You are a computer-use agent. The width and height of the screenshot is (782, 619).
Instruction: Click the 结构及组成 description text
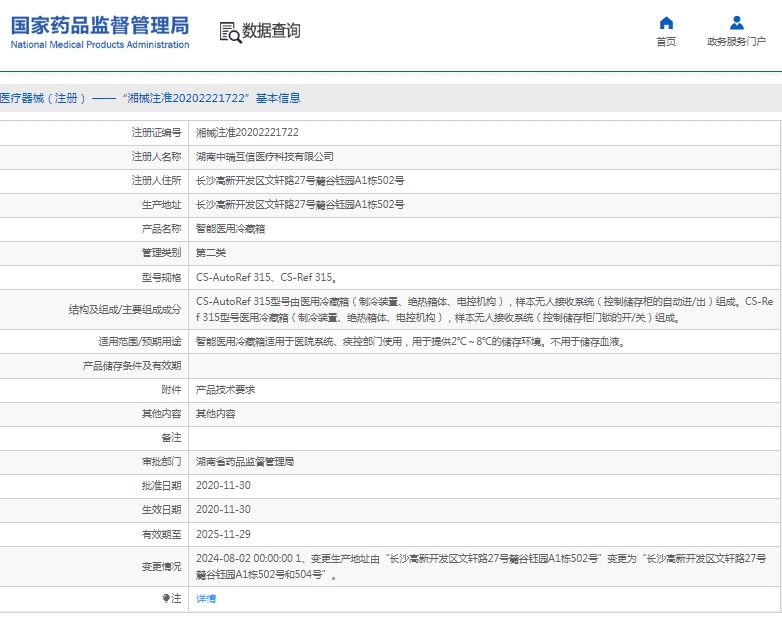tap(484, 309)
